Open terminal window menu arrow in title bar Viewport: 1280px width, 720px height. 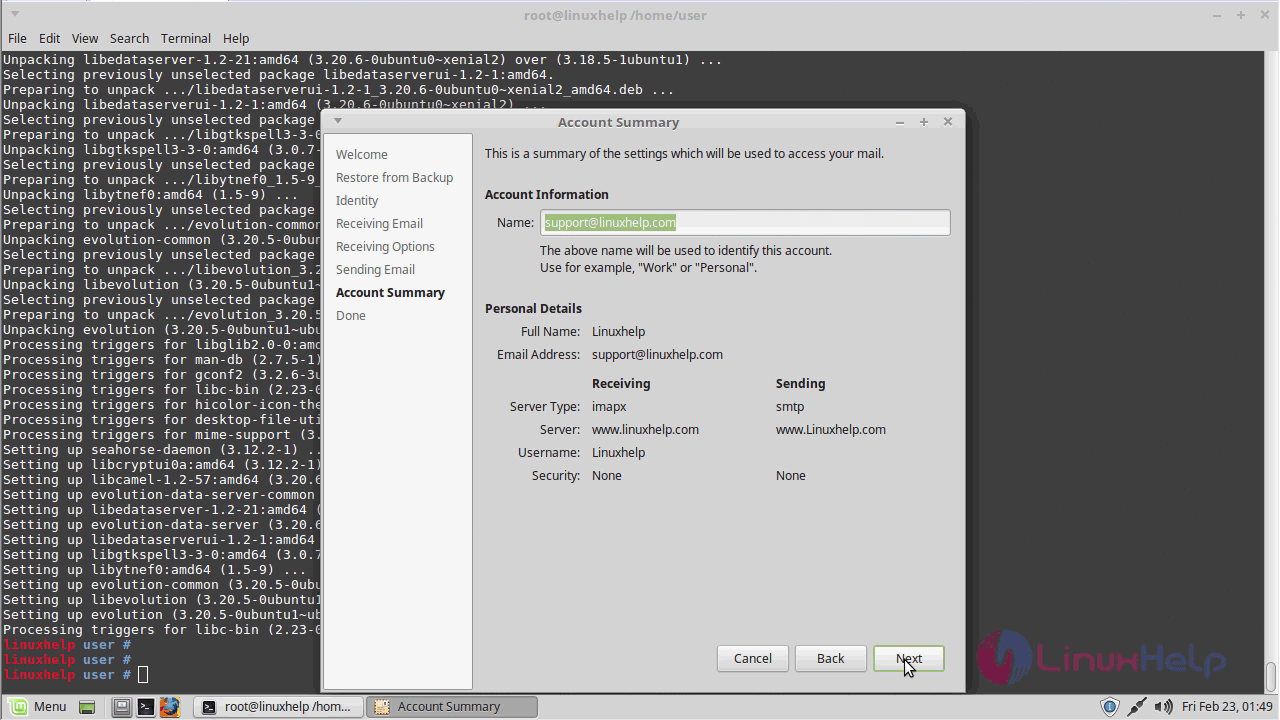(16, 15)
